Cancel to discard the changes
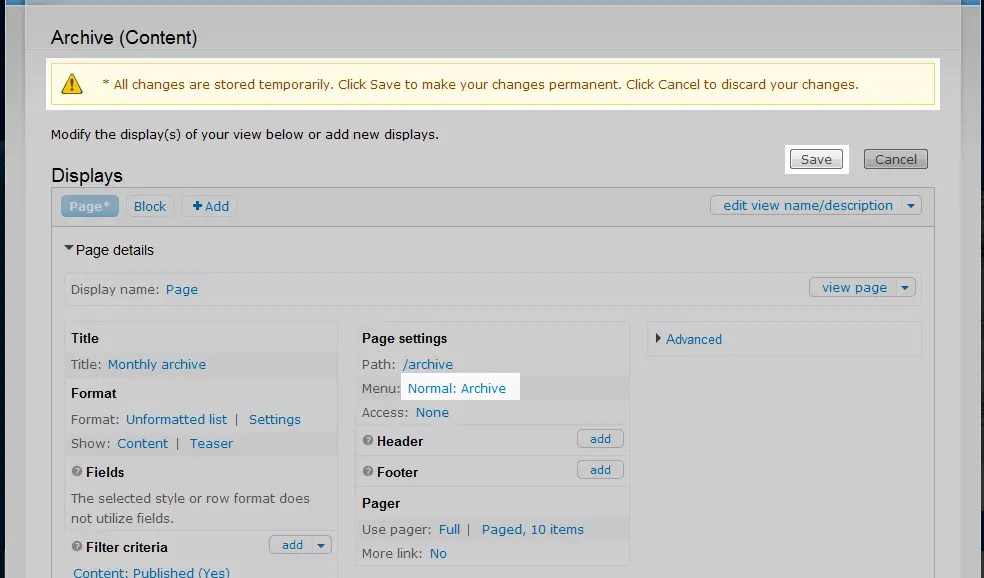The image size is (984, 578). click(x=894, y=158)
